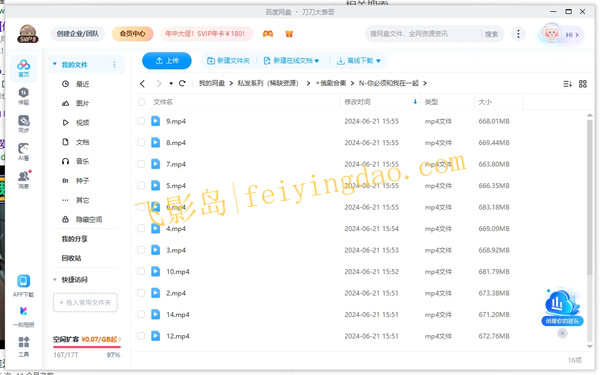Image resolution: width=600 pixels, height=375 pixels.
Task: Expand breadcrumb chevron after N-你必须和我在一起
Action: pyautogui.click(x=425, y=83)
